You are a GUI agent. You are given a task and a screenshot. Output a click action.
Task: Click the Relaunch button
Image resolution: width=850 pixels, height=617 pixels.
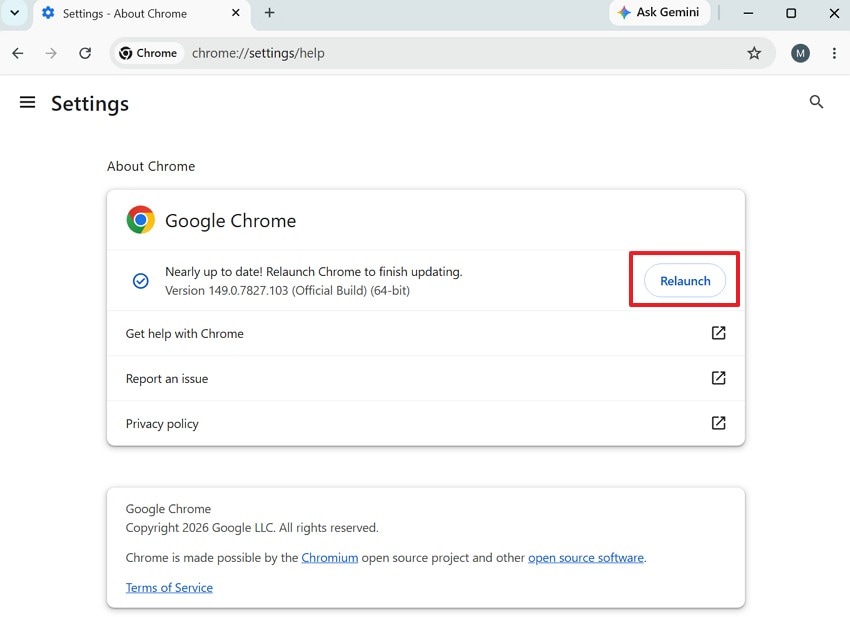click(x=685, y=280)
